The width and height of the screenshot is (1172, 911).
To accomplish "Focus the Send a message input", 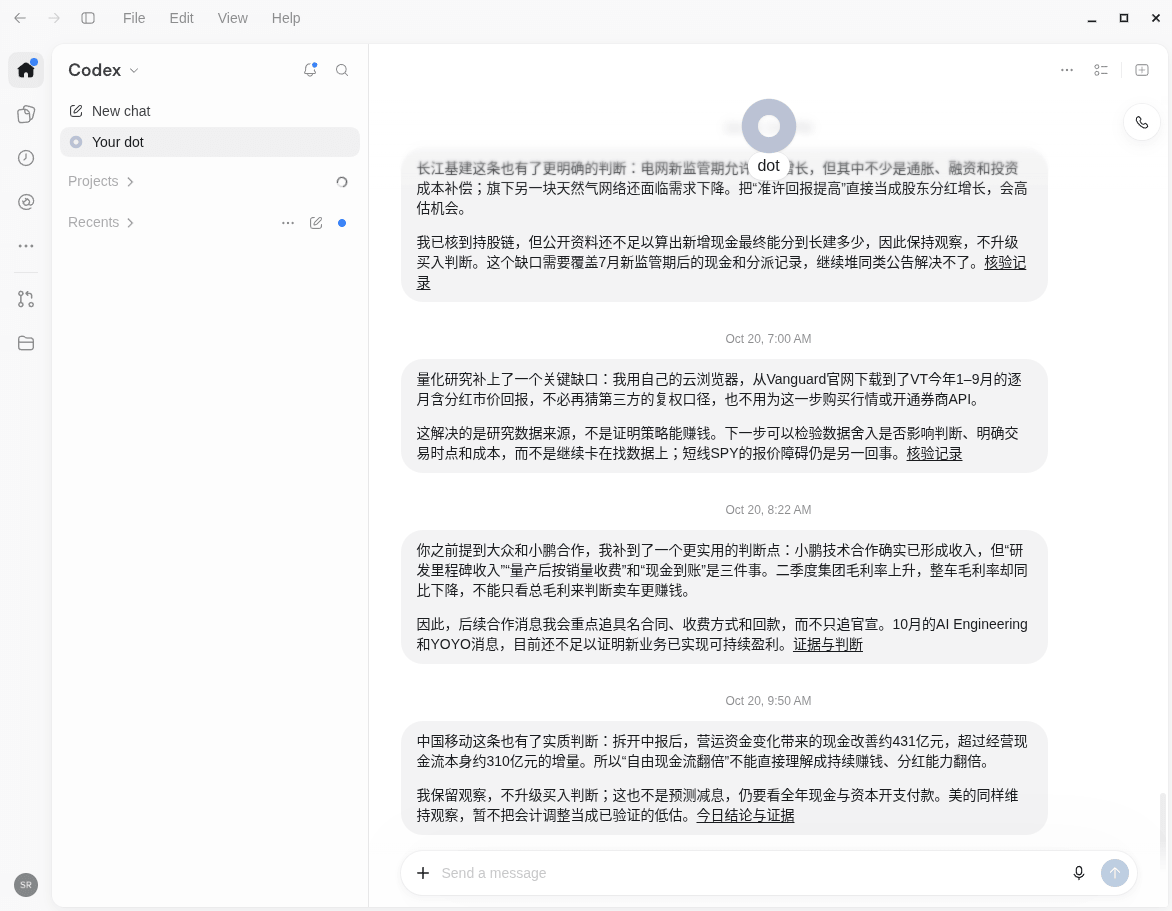I will pyautogui.click(x=747, y=873).
